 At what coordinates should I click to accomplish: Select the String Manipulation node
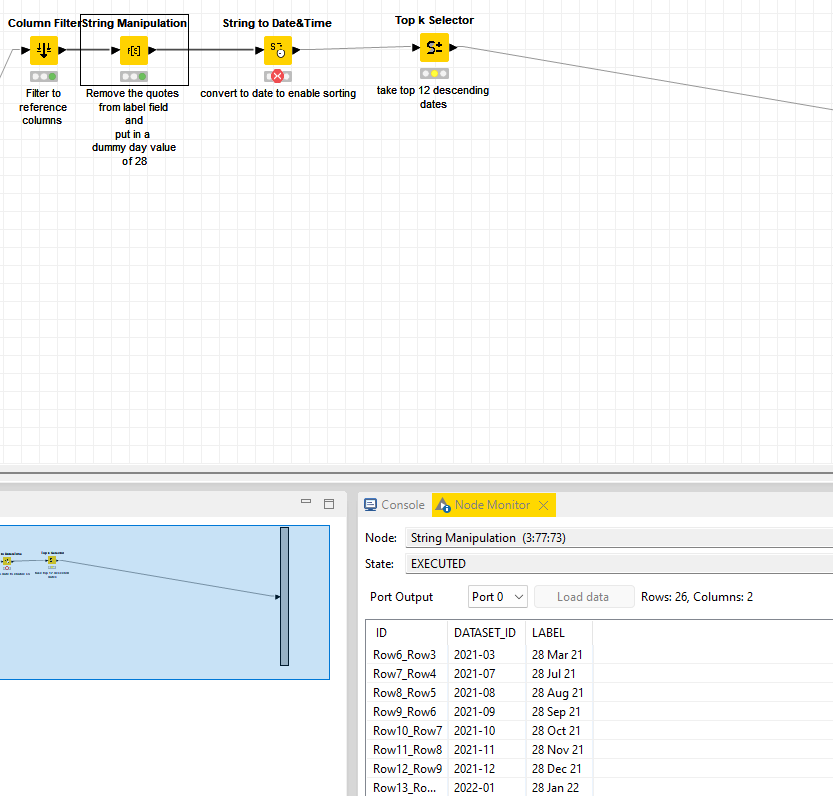pyautogui.click(x=133, y=50)
